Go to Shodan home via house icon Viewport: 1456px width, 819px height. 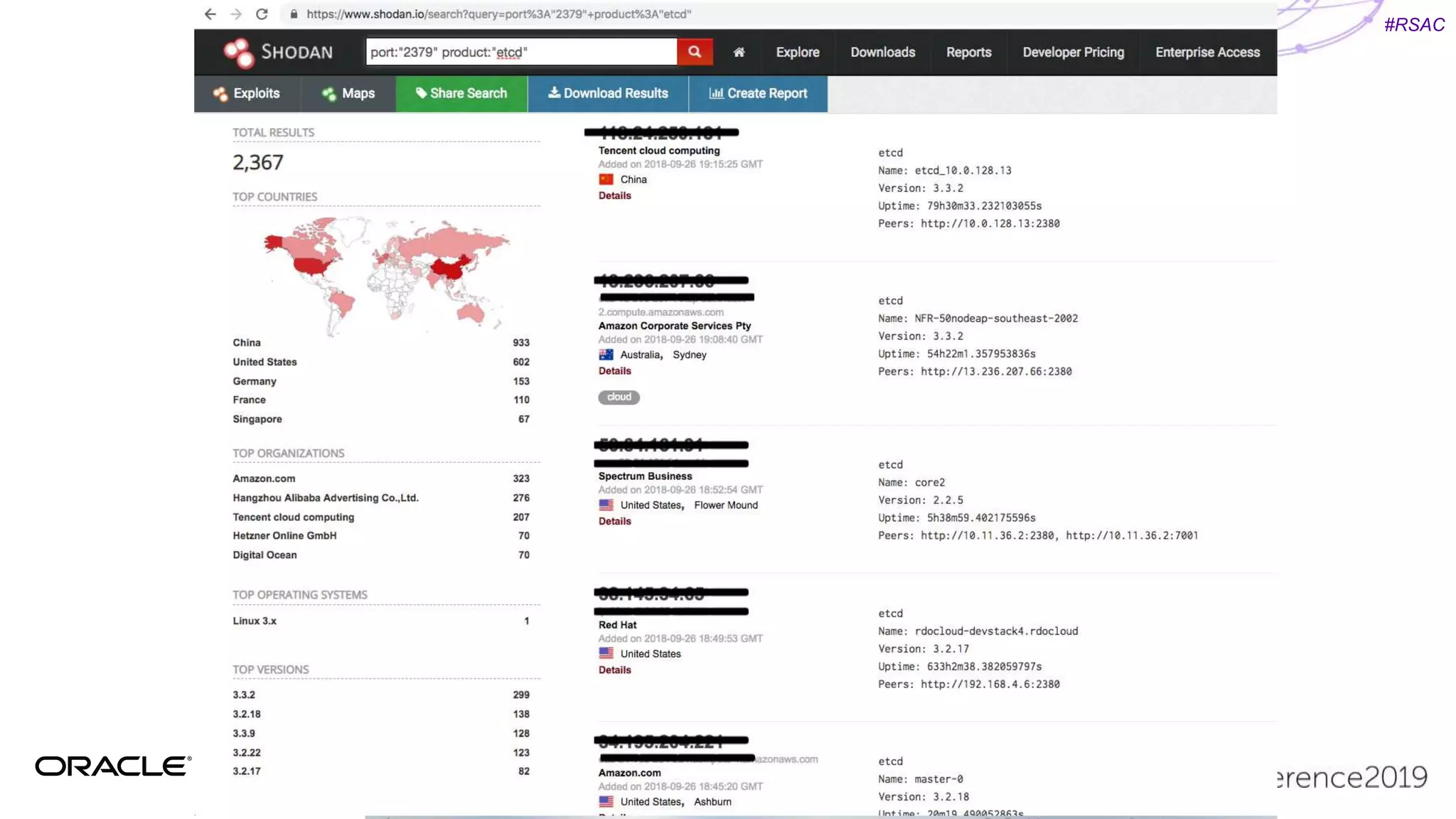[739, 52]
